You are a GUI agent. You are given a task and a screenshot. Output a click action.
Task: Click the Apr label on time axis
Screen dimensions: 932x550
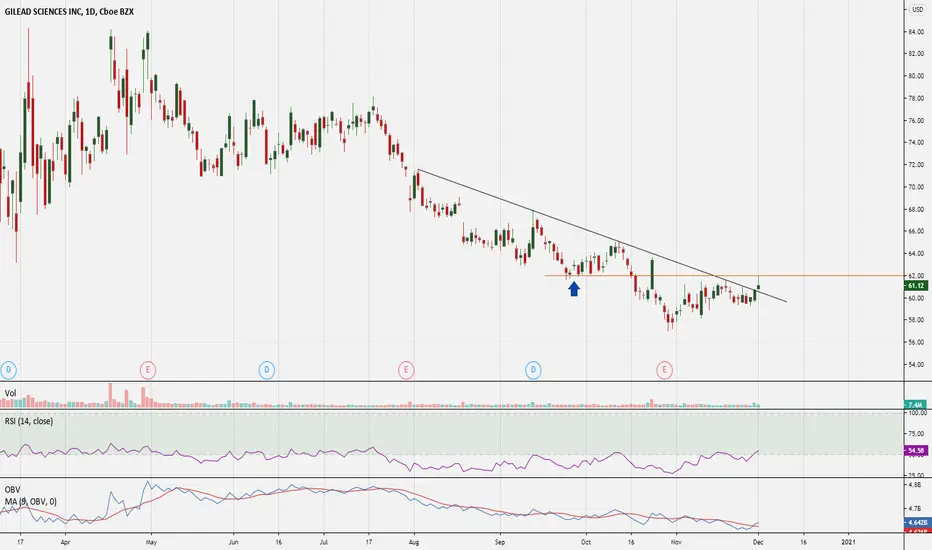(x=65, y=542)
